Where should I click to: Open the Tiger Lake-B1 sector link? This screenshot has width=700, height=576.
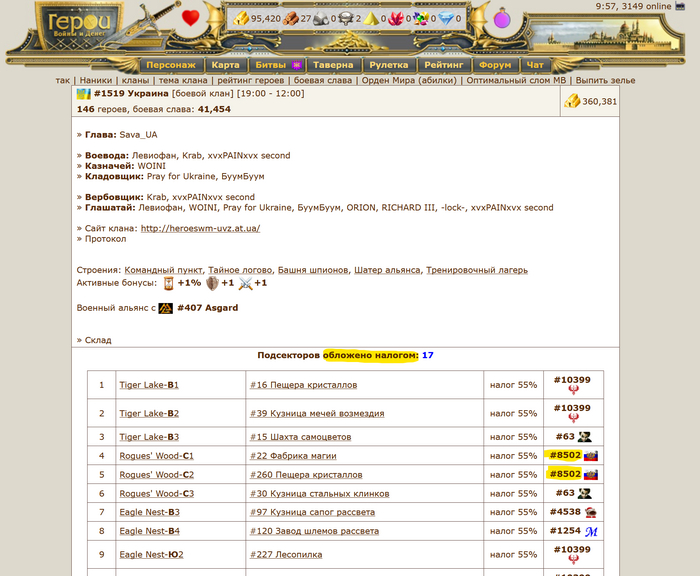[148, 385]
